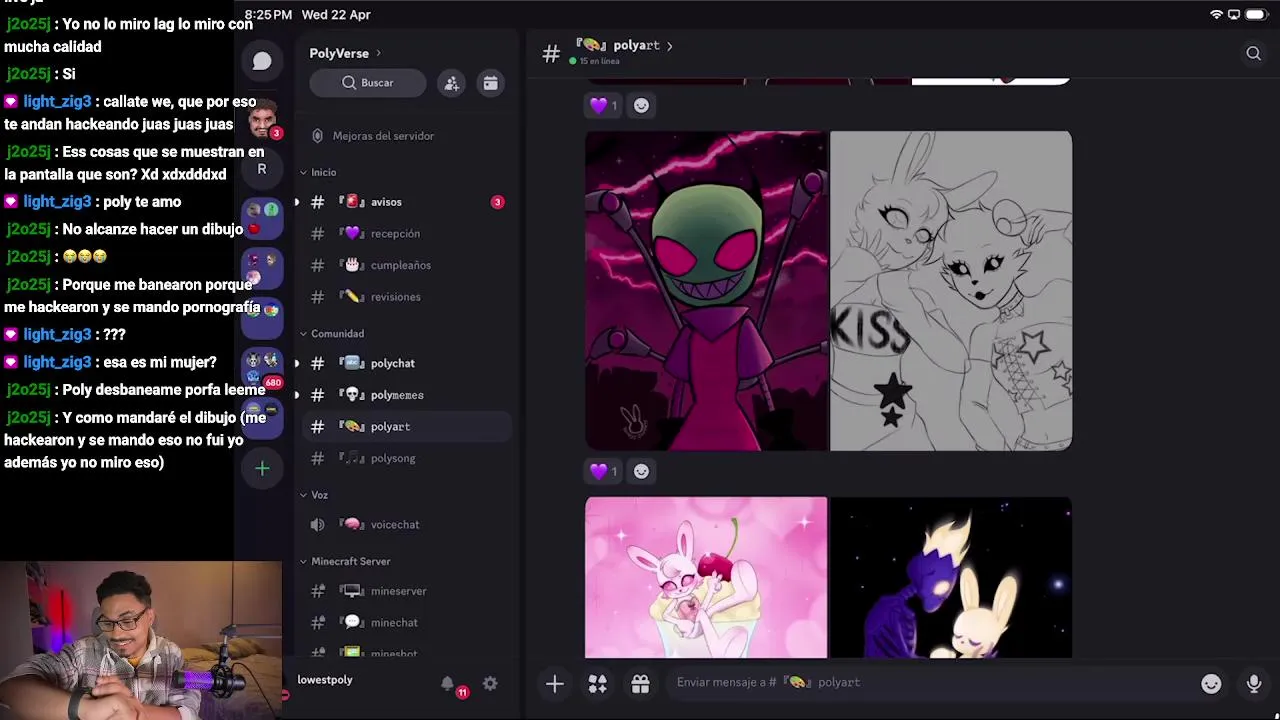This screenshot has height=720, width=1280.
Task: Expand threads arrow beside polychat channel
Action: click(296, 364)
